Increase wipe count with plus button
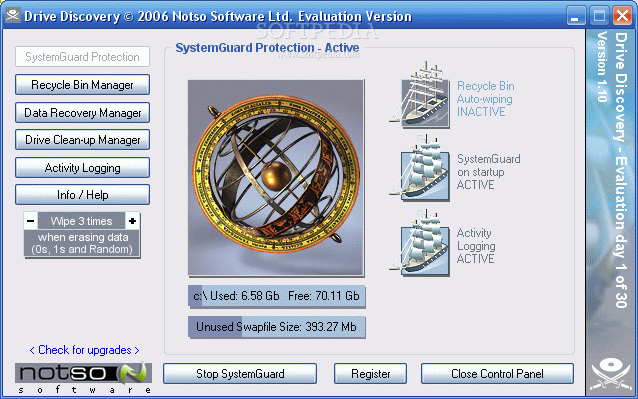638x399 pixels. [132, 221]
